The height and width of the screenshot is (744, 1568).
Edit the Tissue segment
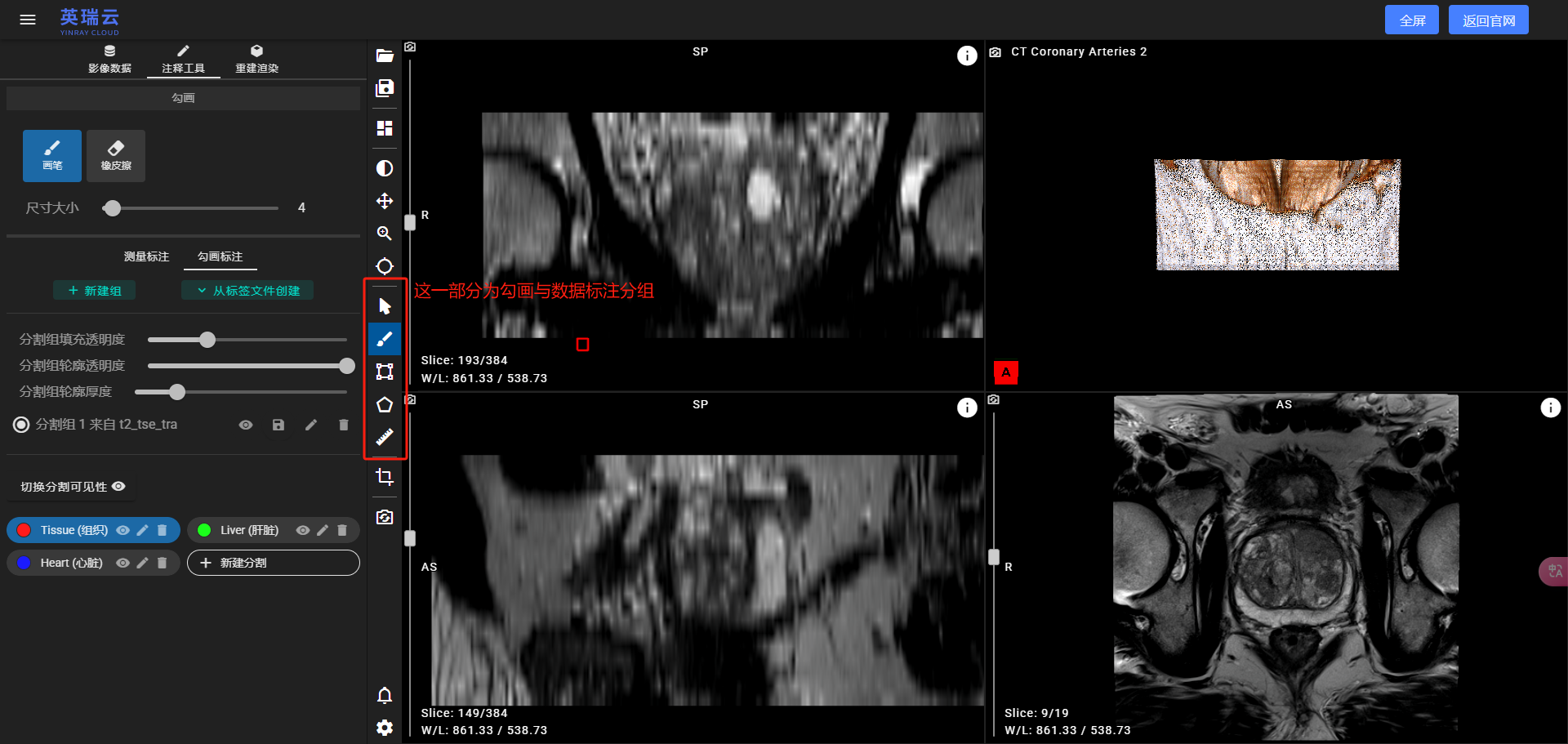point(143,530)
